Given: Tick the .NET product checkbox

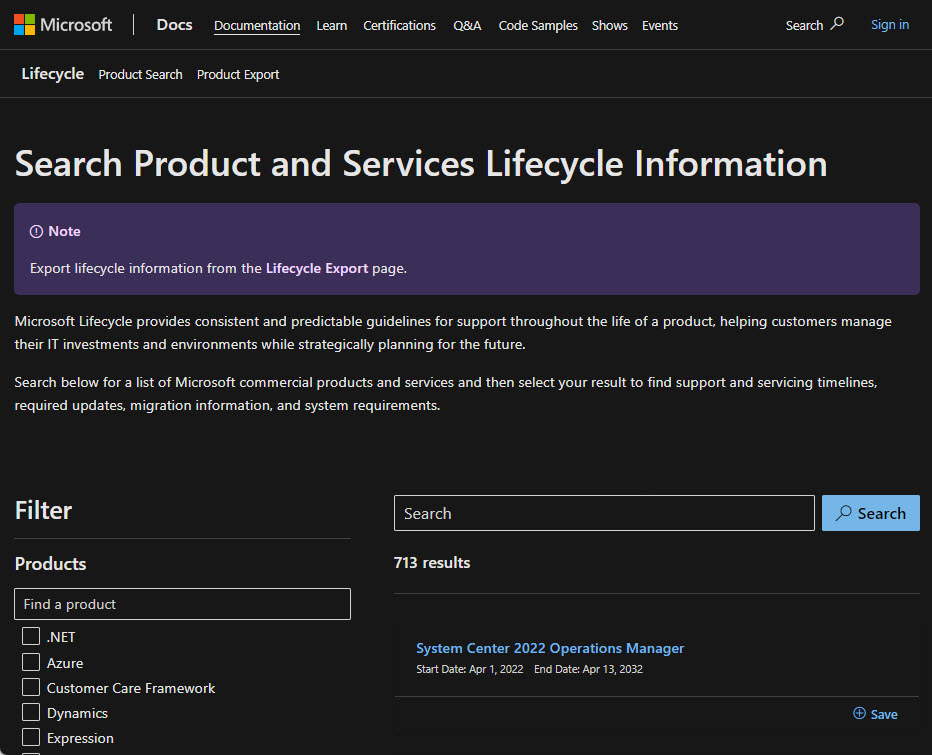Looking at the screenshot, I should pos(31,636).
